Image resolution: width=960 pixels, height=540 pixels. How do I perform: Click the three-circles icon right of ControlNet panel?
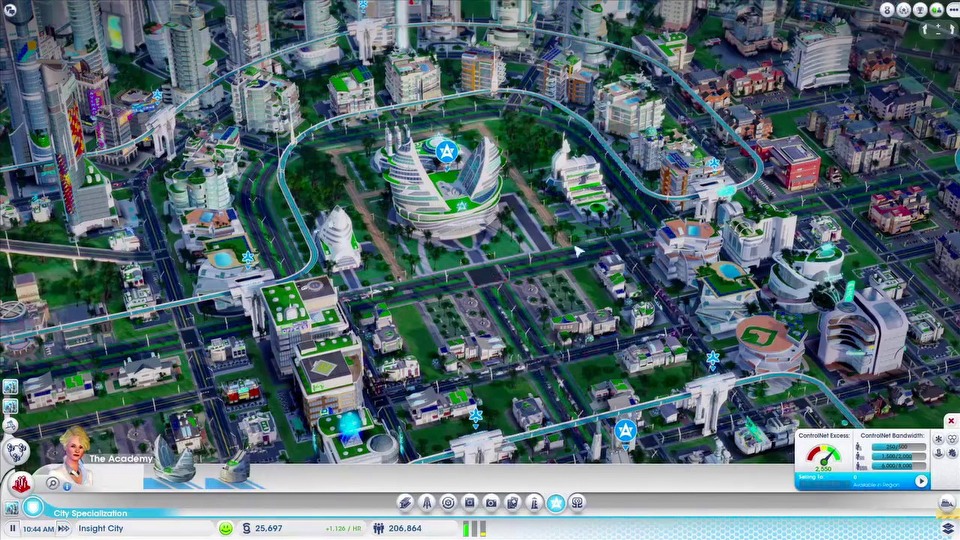(952, 440)
